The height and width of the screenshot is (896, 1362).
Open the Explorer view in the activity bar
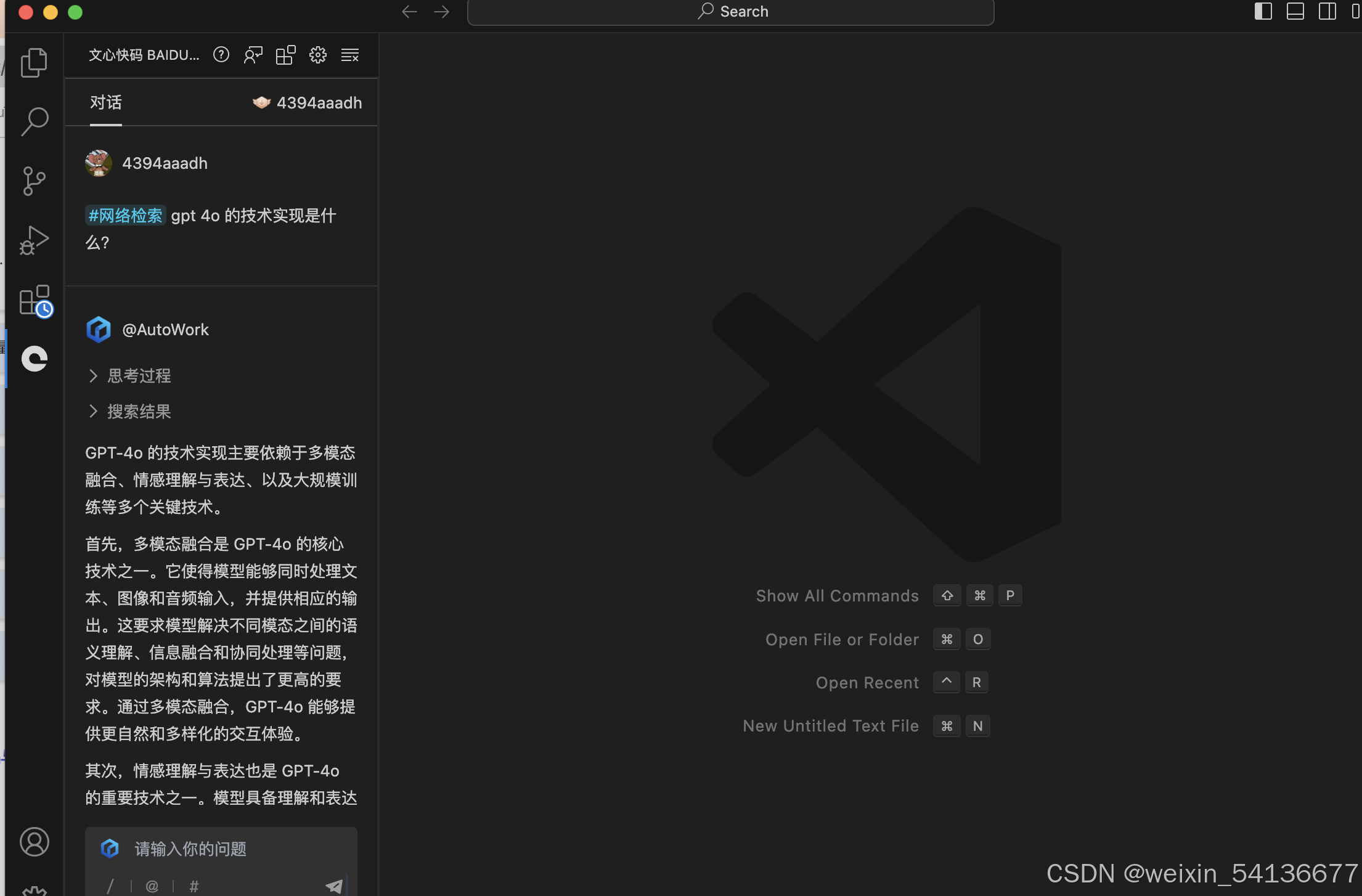tap(35, 62)
